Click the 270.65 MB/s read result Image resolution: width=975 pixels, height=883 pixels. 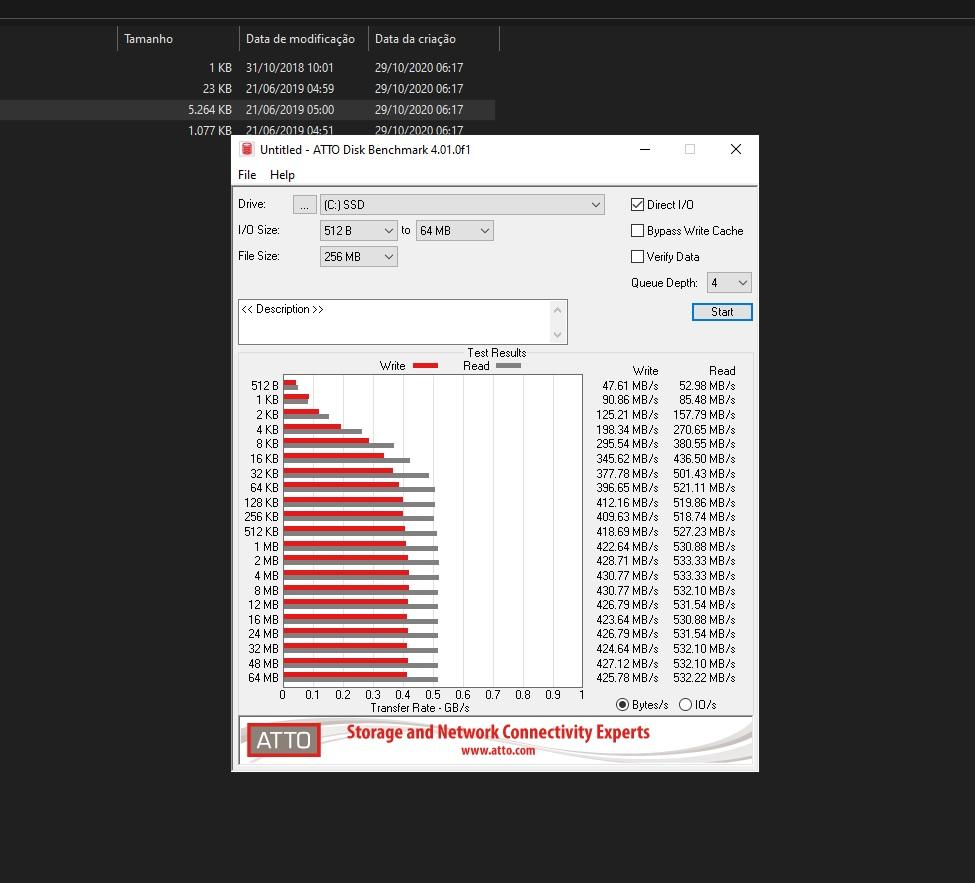click(704, 430)
